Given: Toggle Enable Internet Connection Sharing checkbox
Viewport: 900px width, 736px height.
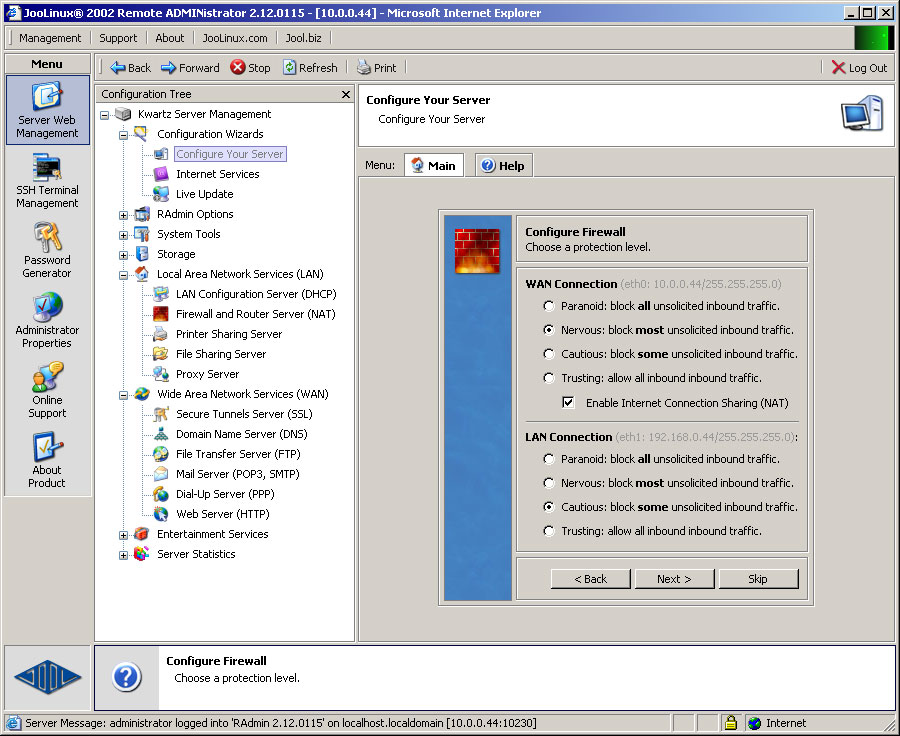Looking at the screenshot, I should point(568,403).
